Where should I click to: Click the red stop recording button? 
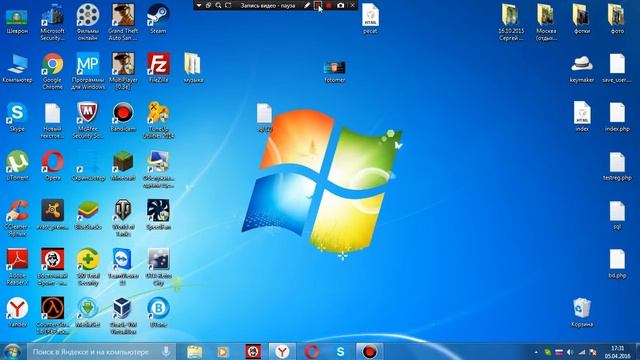click(x=329, y=5)
